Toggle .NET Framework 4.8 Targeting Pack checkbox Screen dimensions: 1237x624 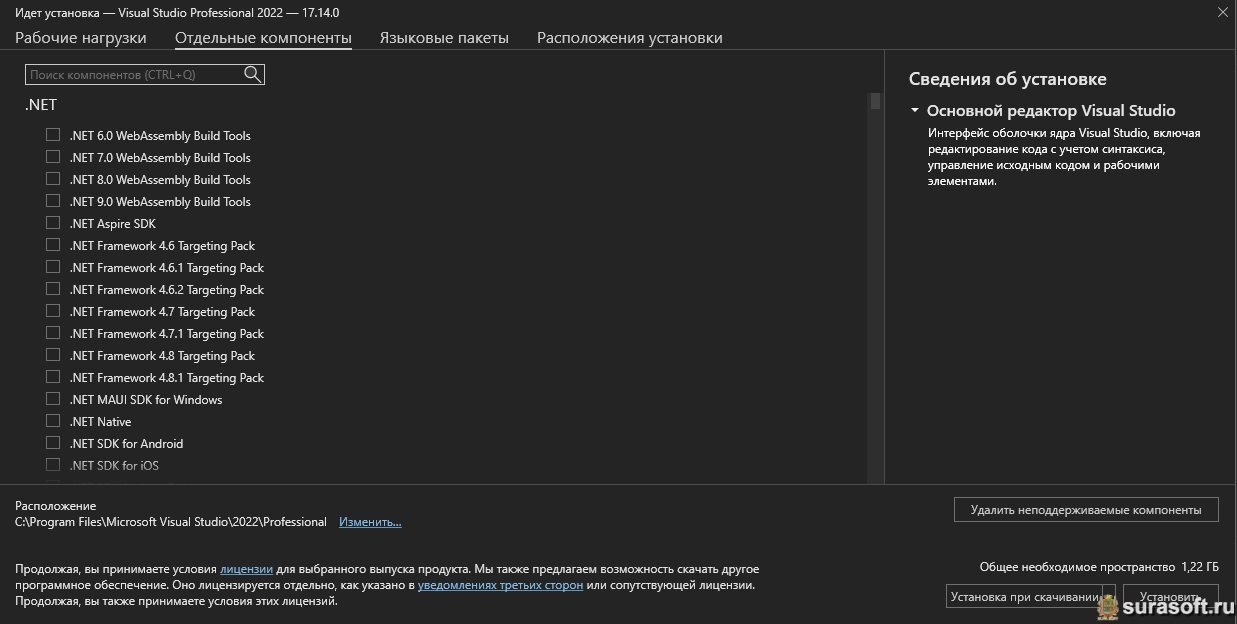coord(53,355)
